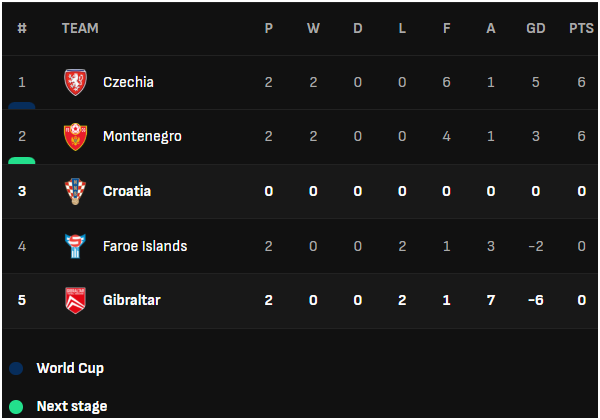Screen dimensions: 600x420
Task: Select the green Next stage dot
Action: (16, 407)
